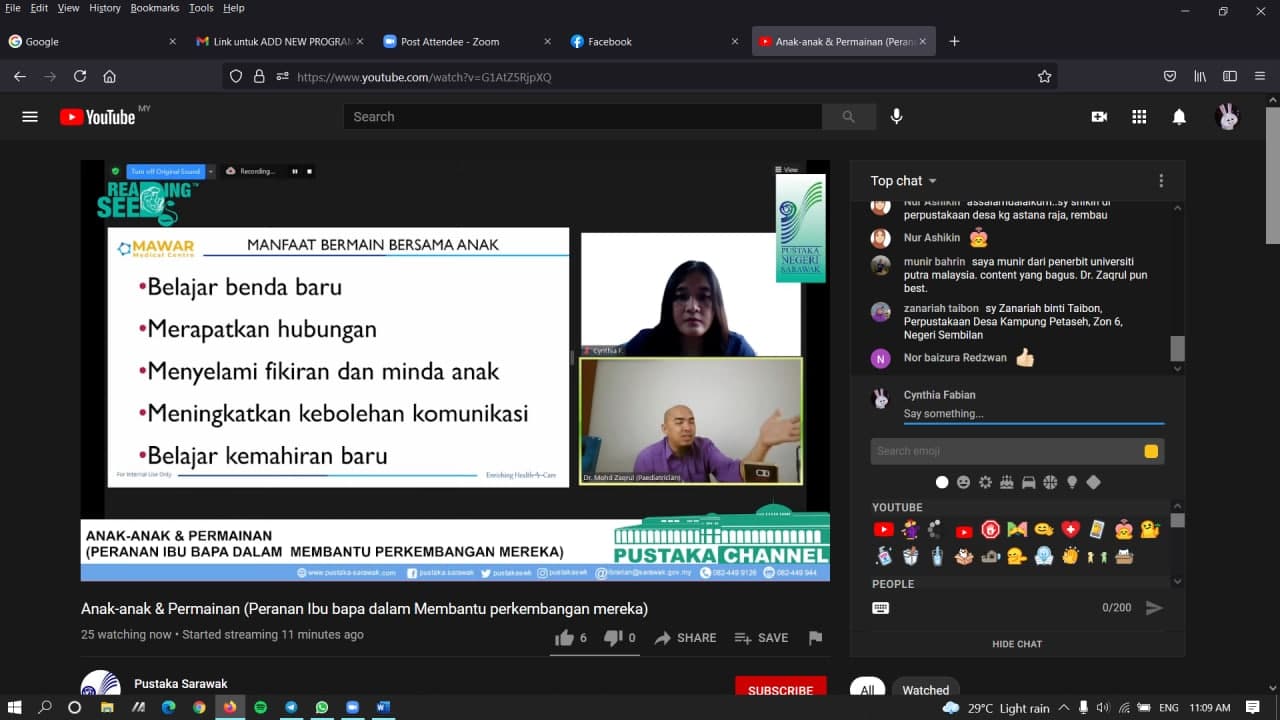Focus the Say something chat box
The height and width of the screenshot is (720, 1280).
pyautogui.click(x=1034, y=414)
